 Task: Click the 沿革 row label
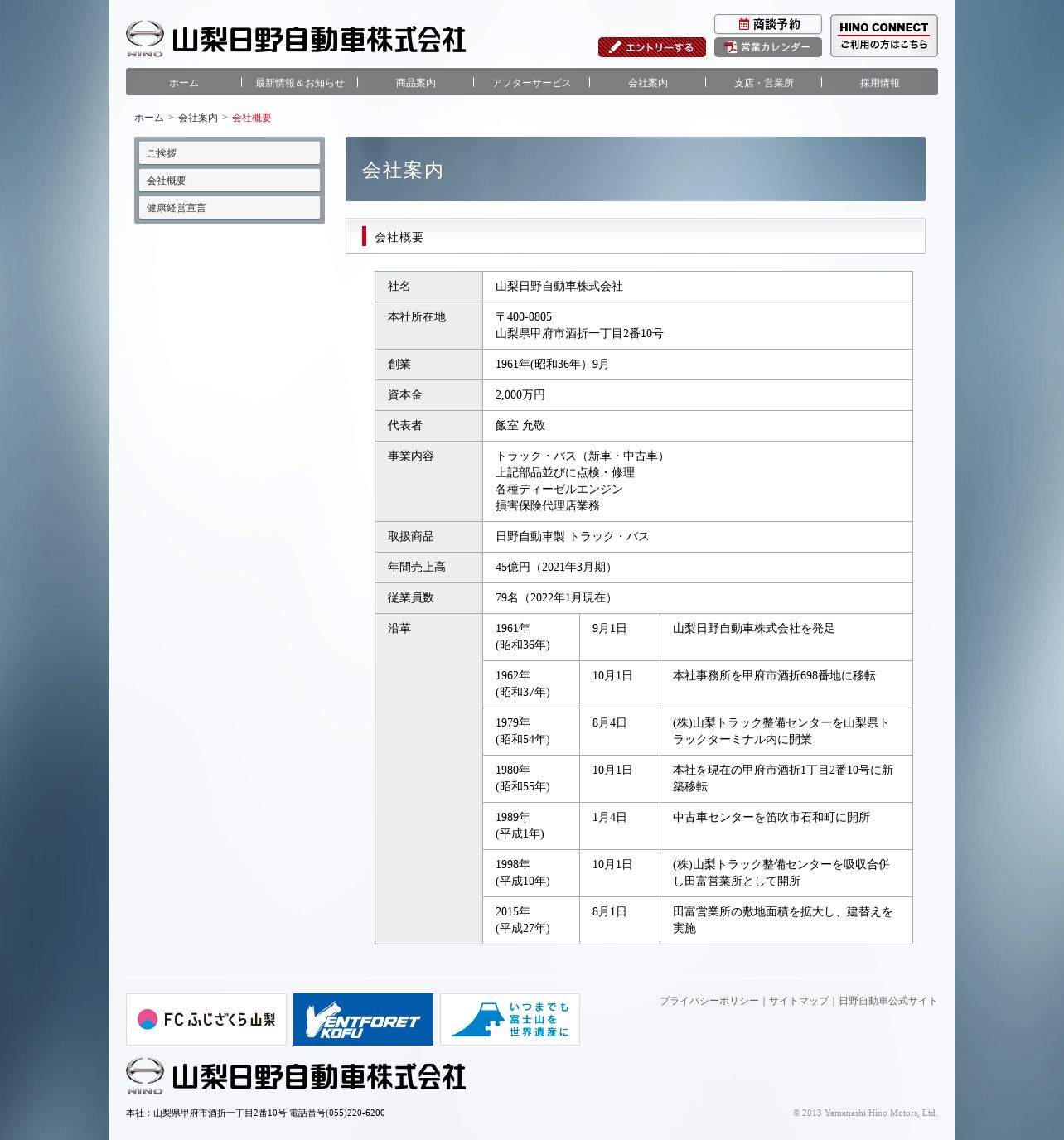point(399,628)
